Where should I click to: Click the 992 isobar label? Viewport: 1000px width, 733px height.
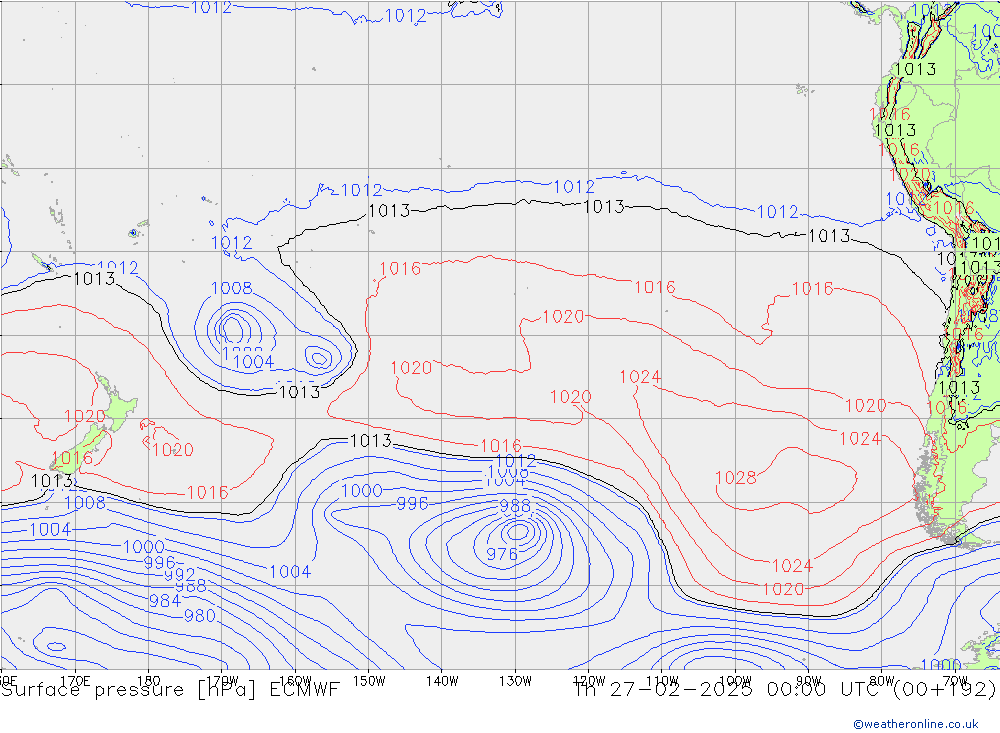[180, 574]
